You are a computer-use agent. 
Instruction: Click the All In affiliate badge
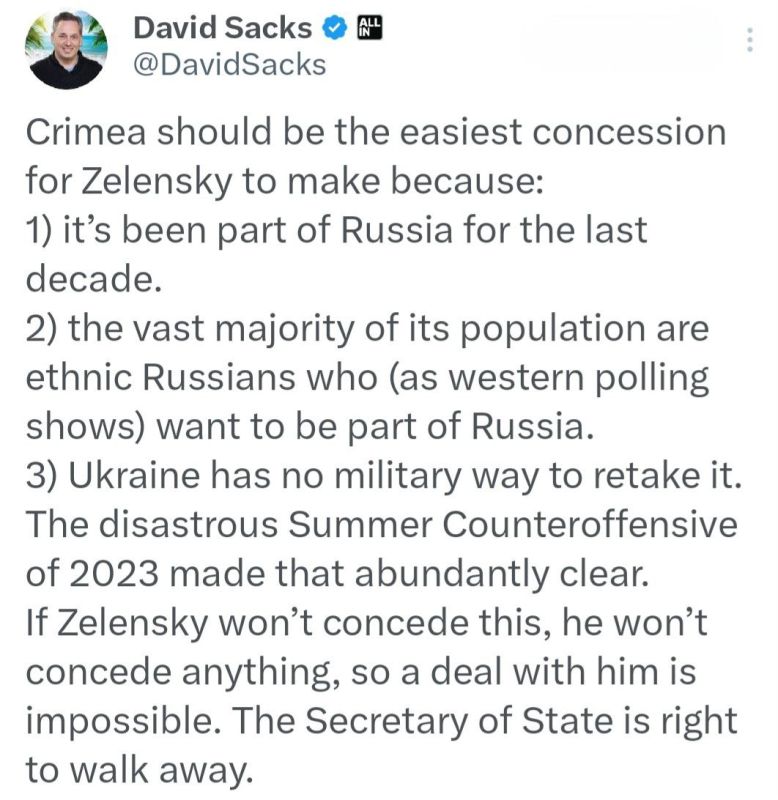coord(369,28)
